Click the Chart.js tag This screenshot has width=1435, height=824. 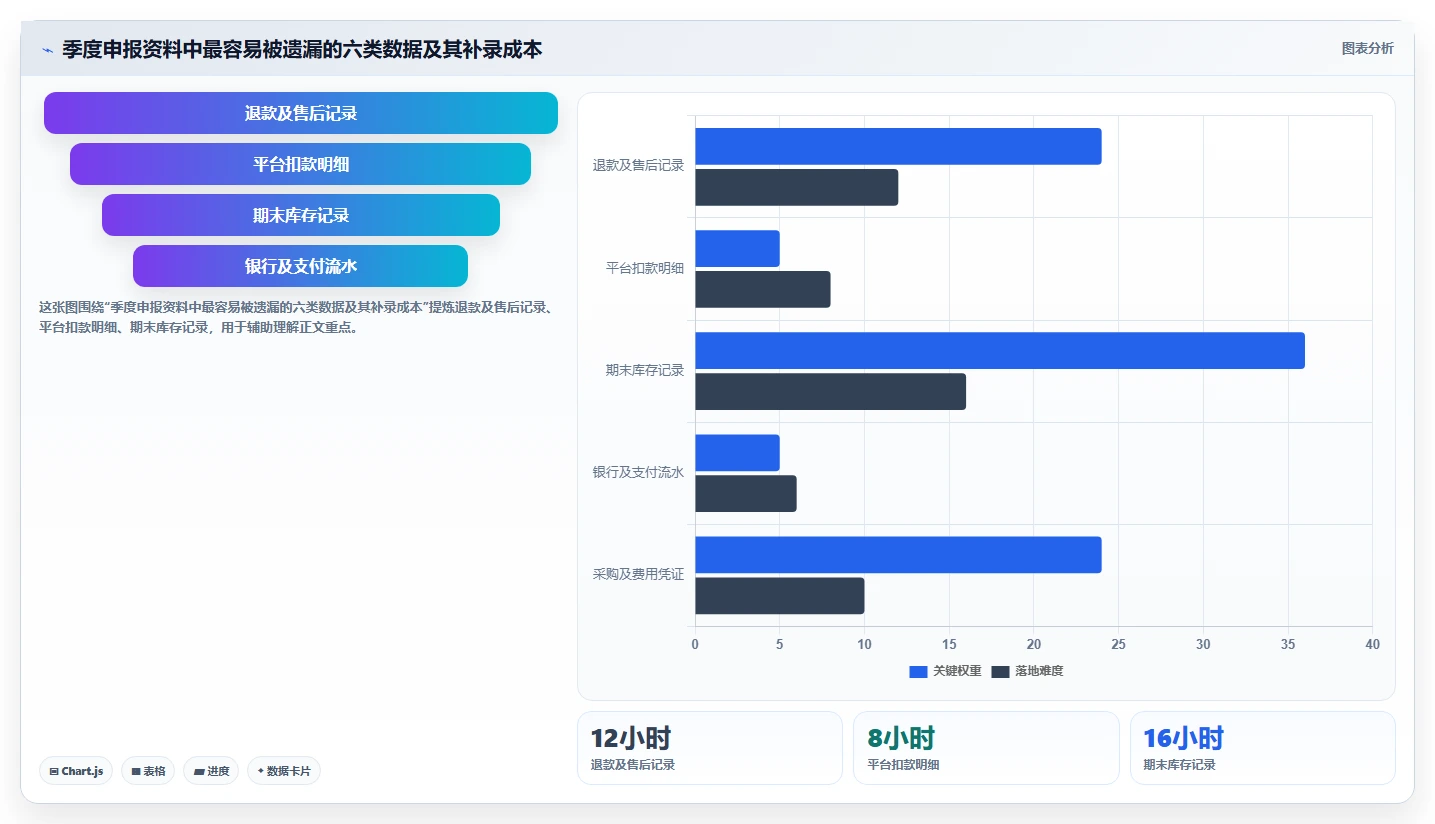click(76, 771)
